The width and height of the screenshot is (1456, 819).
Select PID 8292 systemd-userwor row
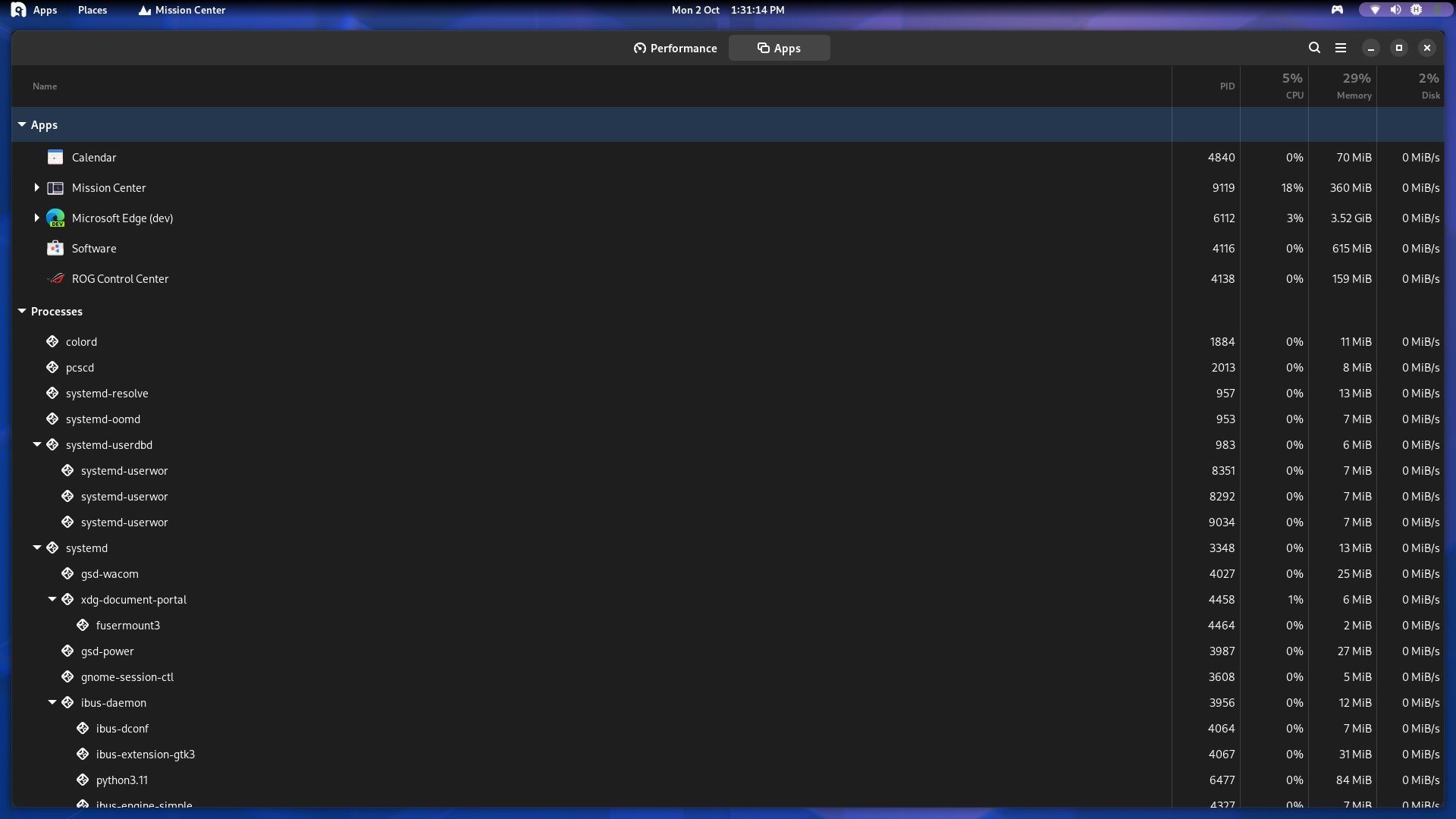(728, 496)
